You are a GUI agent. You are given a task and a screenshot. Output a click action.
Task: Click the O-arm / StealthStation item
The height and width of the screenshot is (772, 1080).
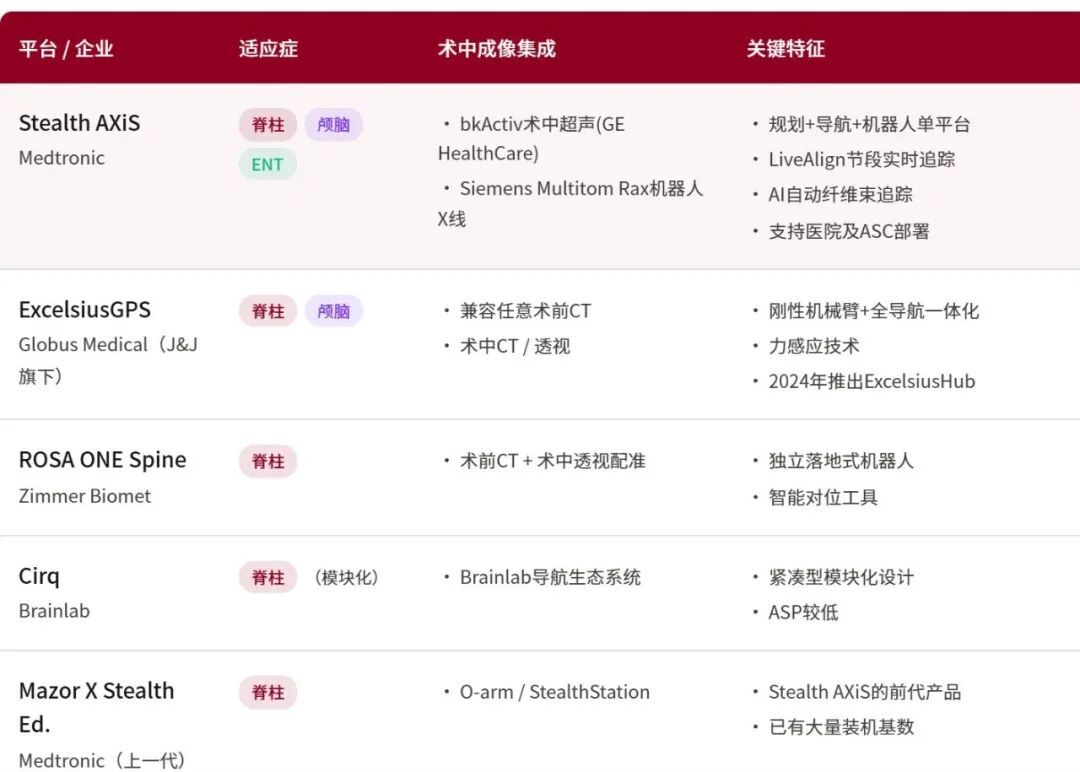tap(554, 692)
